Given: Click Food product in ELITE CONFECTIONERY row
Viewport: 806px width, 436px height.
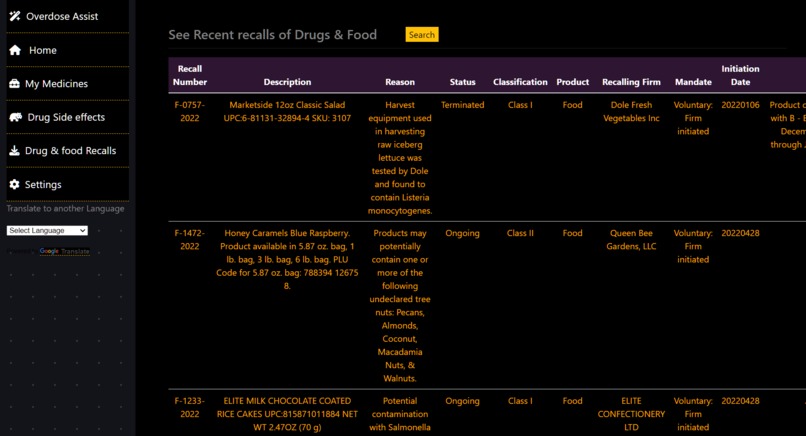Looking at the screenshot, I should [x=573, y=401].
